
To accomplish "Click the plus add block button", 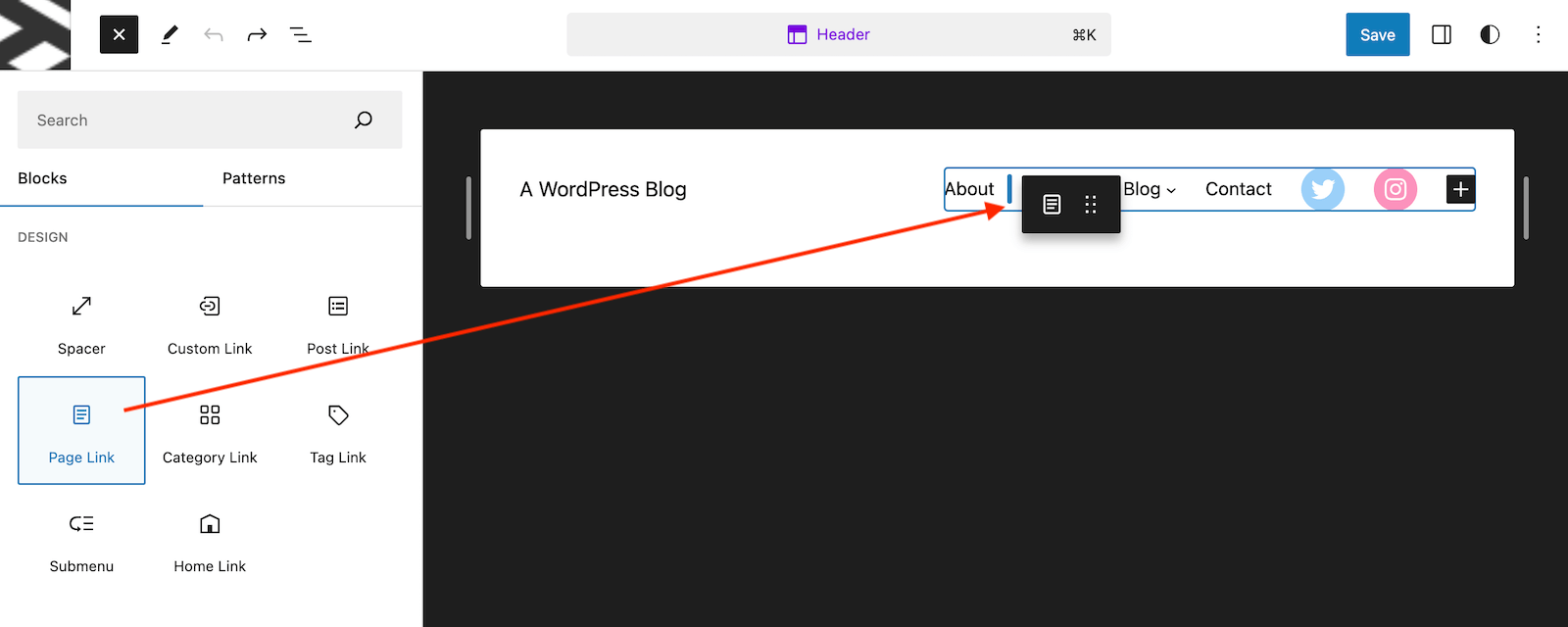I will click(x=1460, y=189).
